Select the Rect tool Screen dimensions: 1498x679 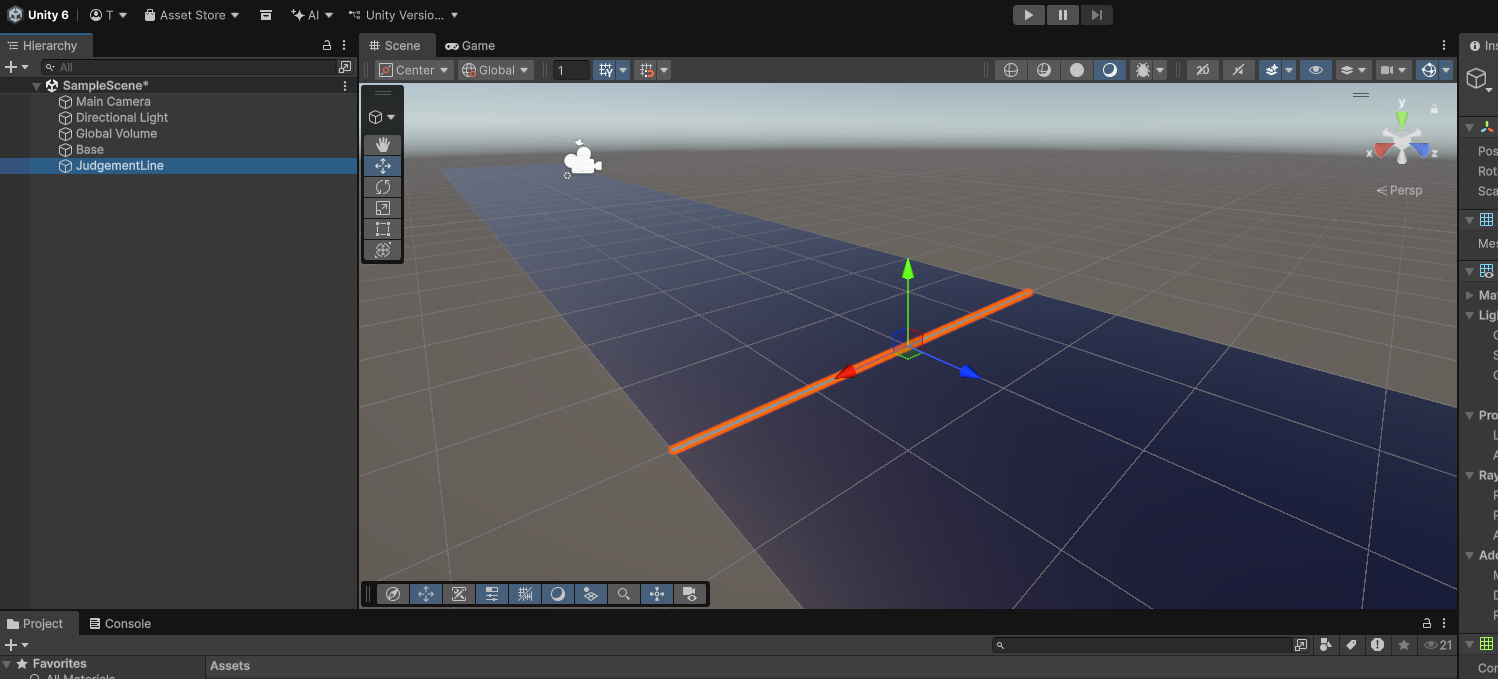point(382,229)
